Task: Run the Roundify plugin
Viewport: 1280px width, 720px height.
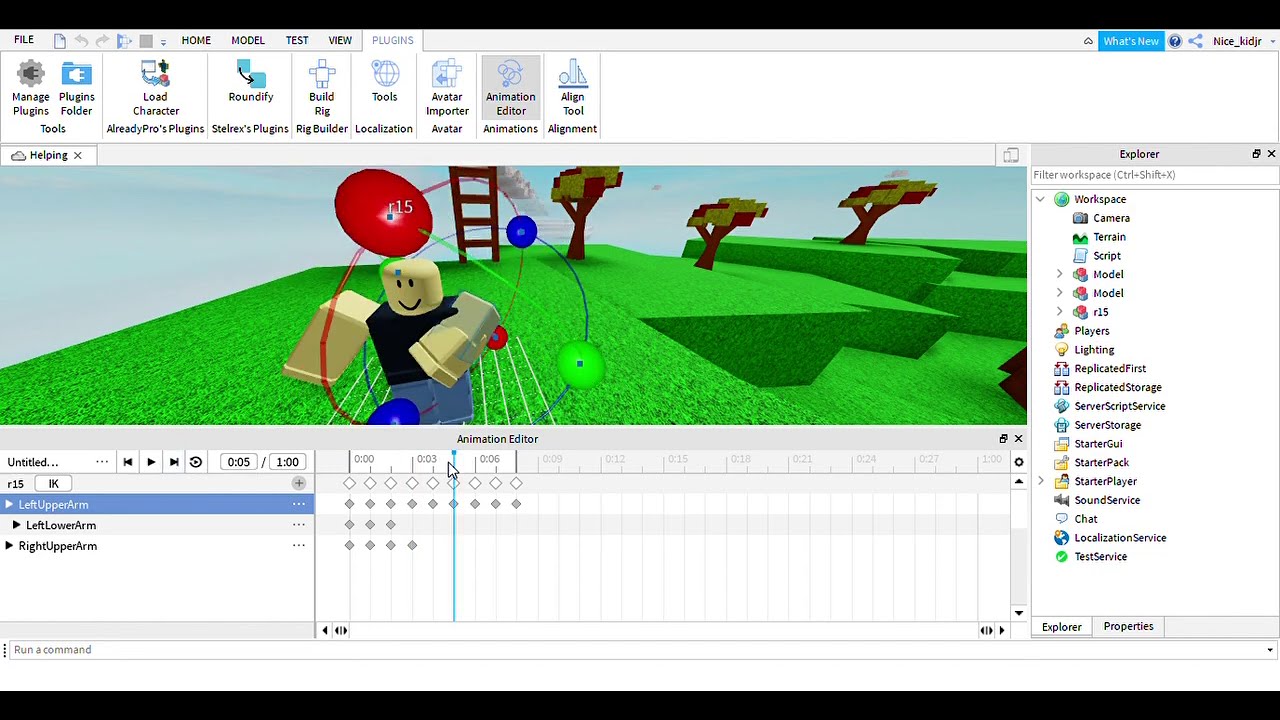Action: click(x=250, y=82)
